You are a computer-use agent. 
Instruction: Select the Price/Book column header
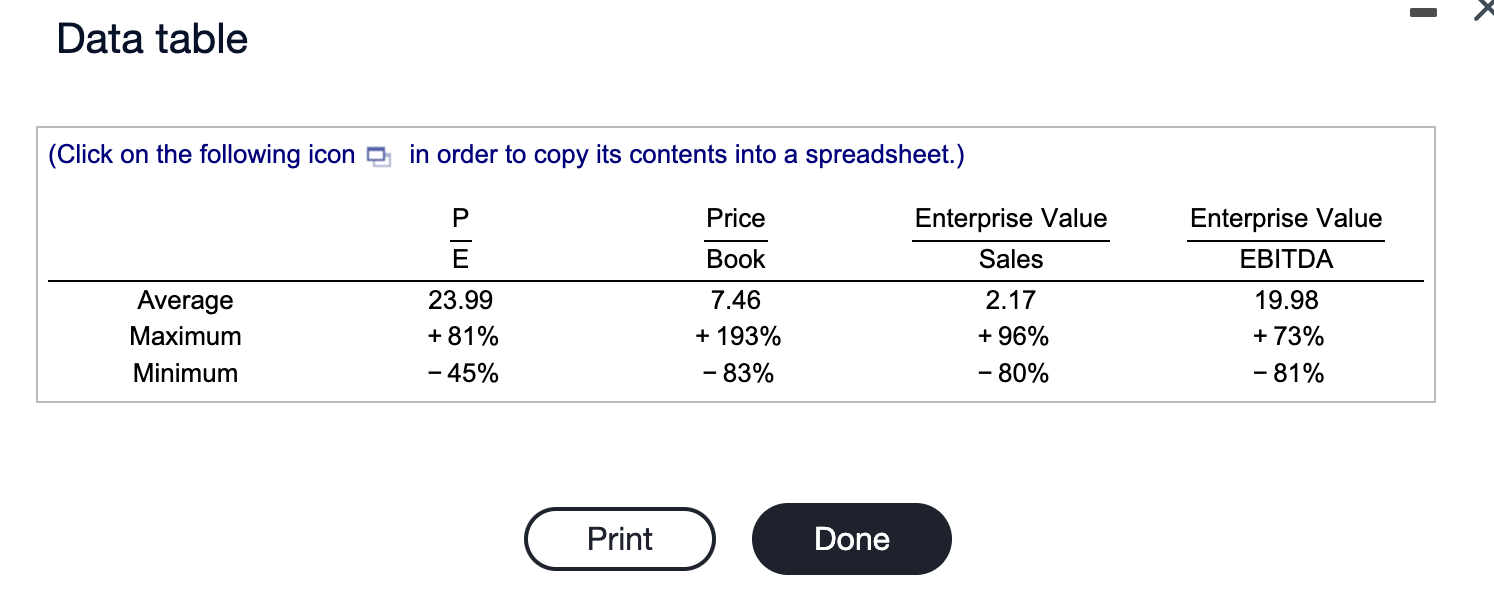[736, 238]
